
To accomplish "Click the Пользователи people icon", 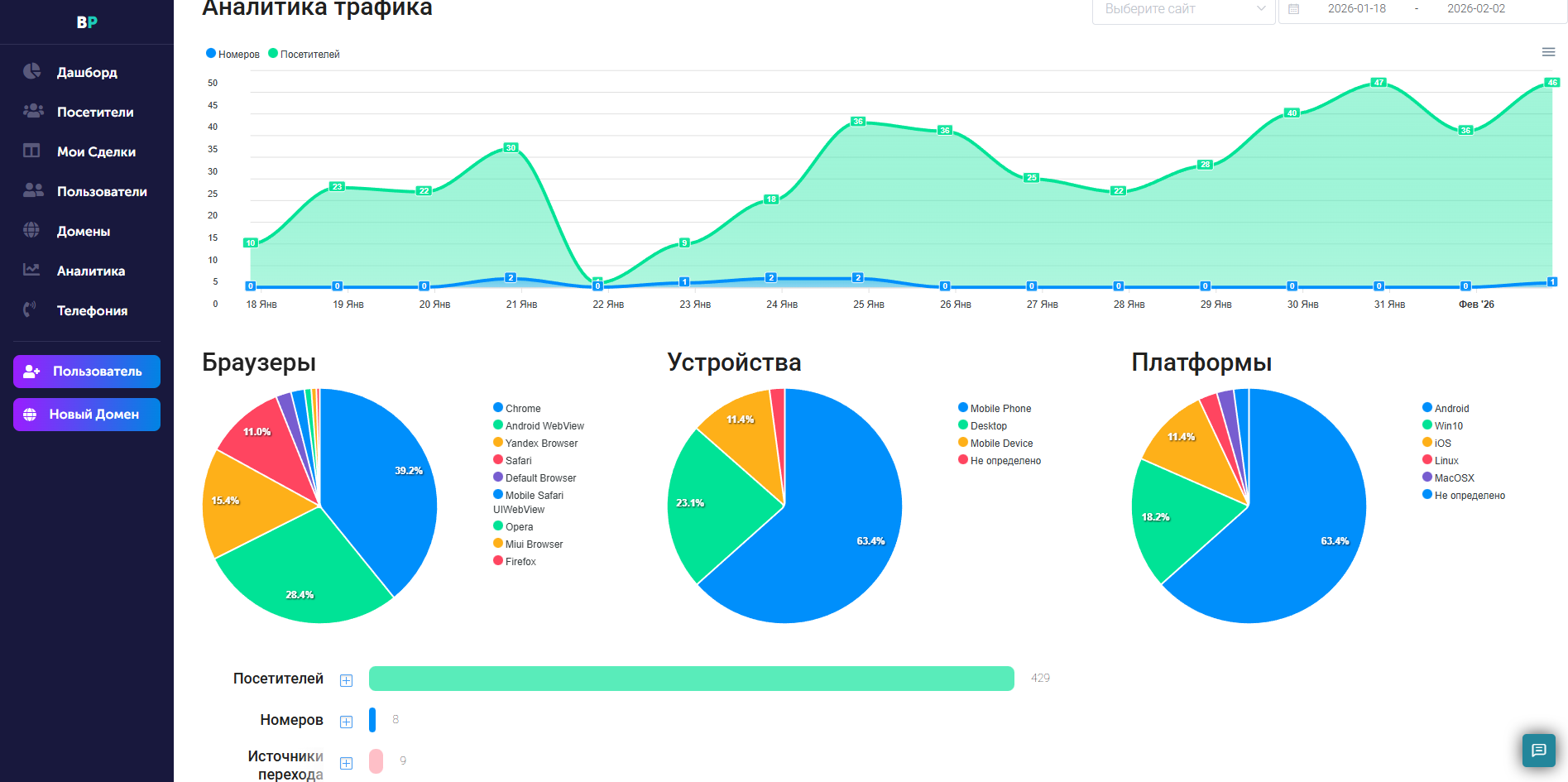I will (x=33, y=190).
